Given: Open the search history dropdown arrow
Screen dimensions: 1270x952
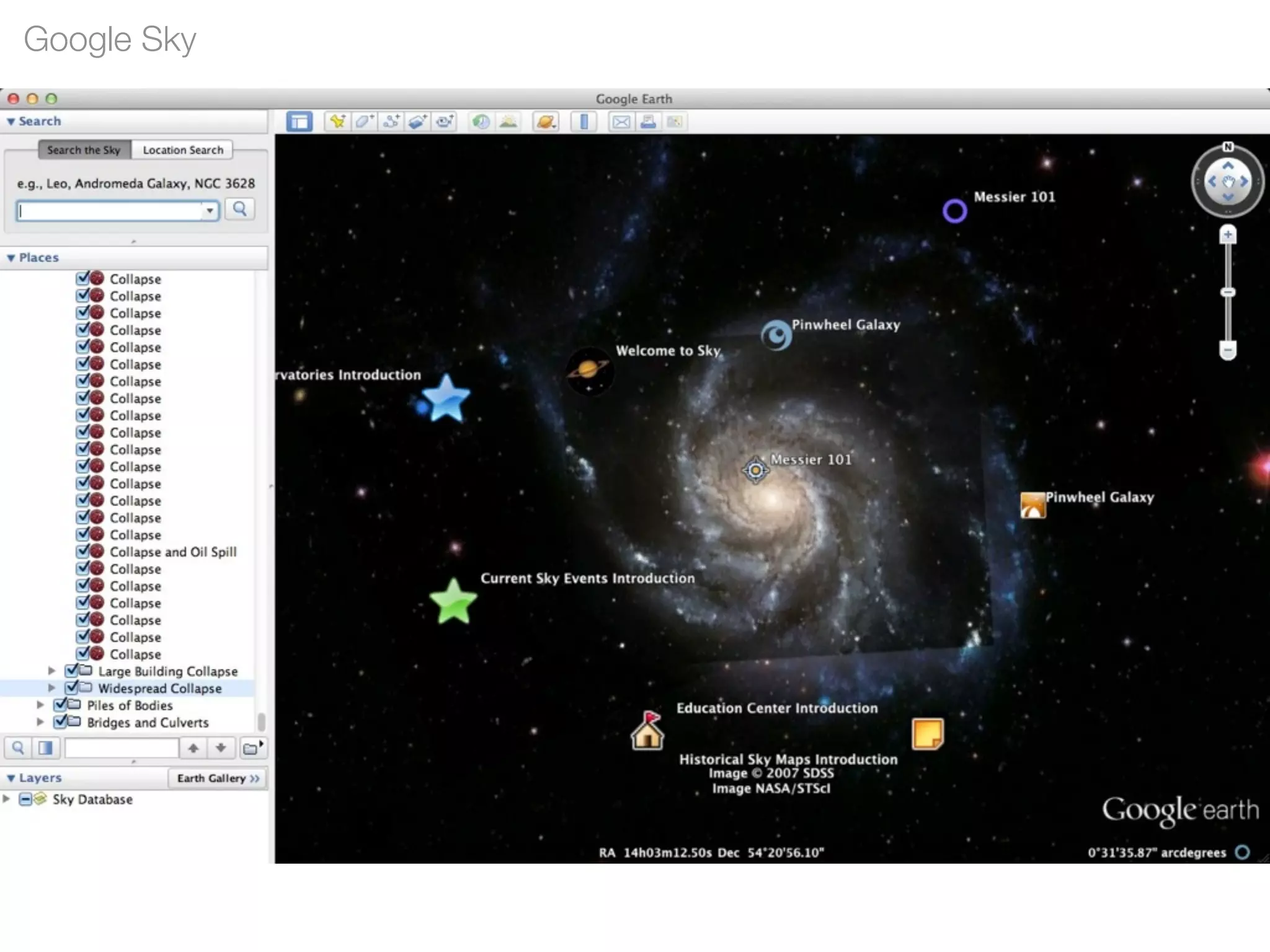Looking at the screenshot, I should tap(210, 211).
